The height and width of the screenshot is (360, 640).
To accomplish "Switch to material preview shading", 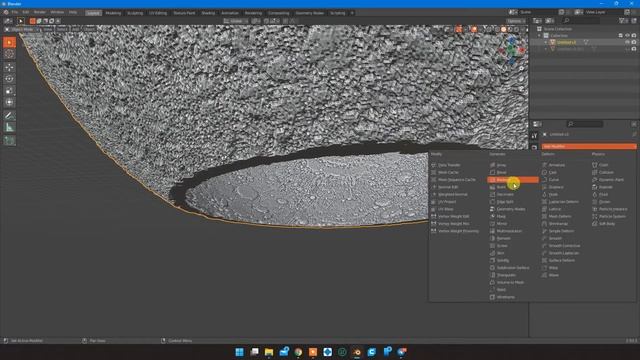I will 510,29.
